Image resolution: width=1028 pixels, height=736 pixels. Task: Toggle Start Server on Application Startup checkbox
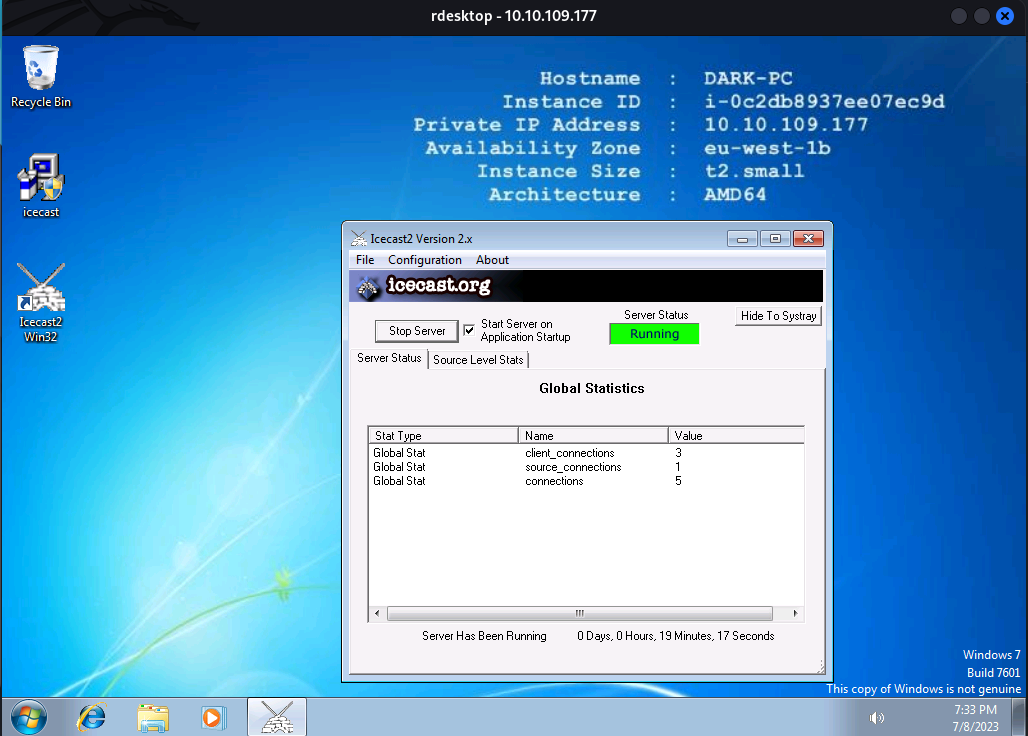tap(469, 330)
